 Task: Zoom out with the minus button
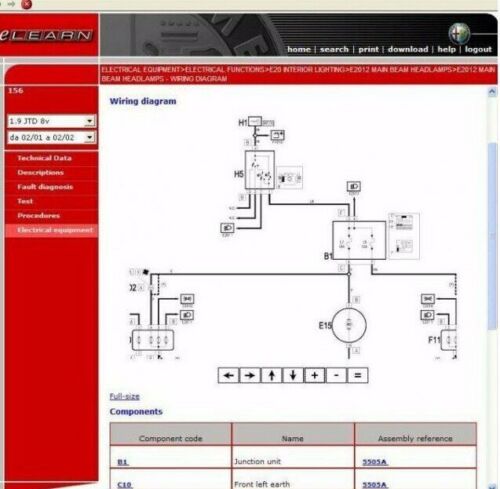tap(336, 375)
